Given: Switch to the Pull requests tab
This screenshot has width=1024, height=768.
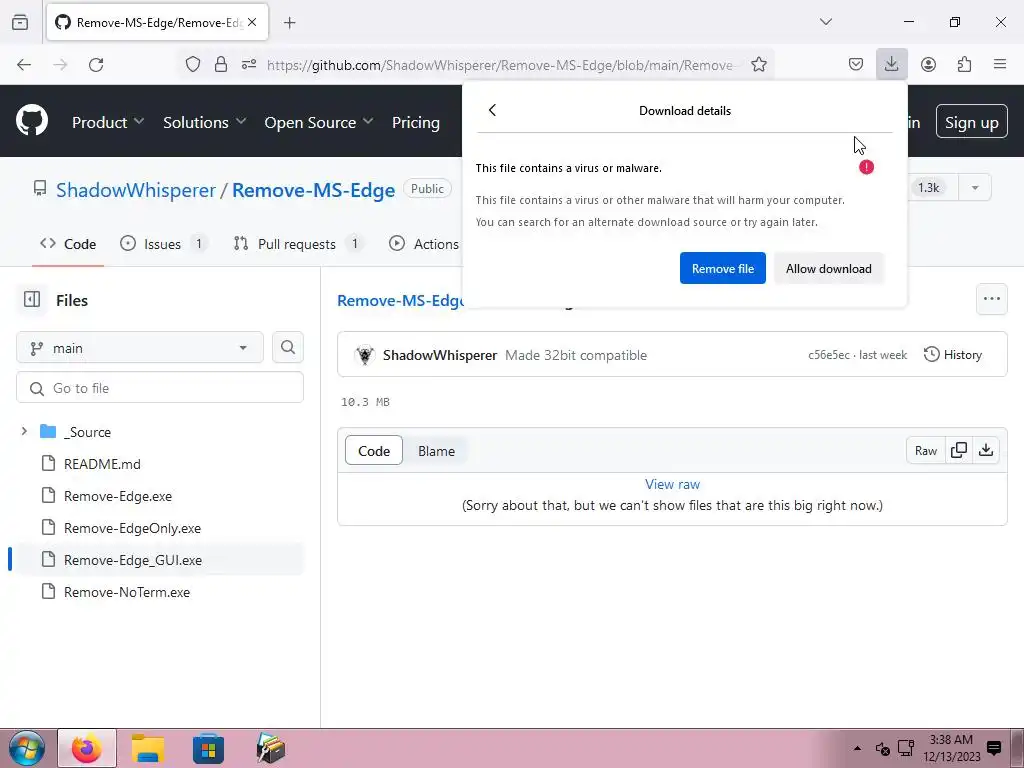Looking at the screenshot, I should tap(297, 244).
